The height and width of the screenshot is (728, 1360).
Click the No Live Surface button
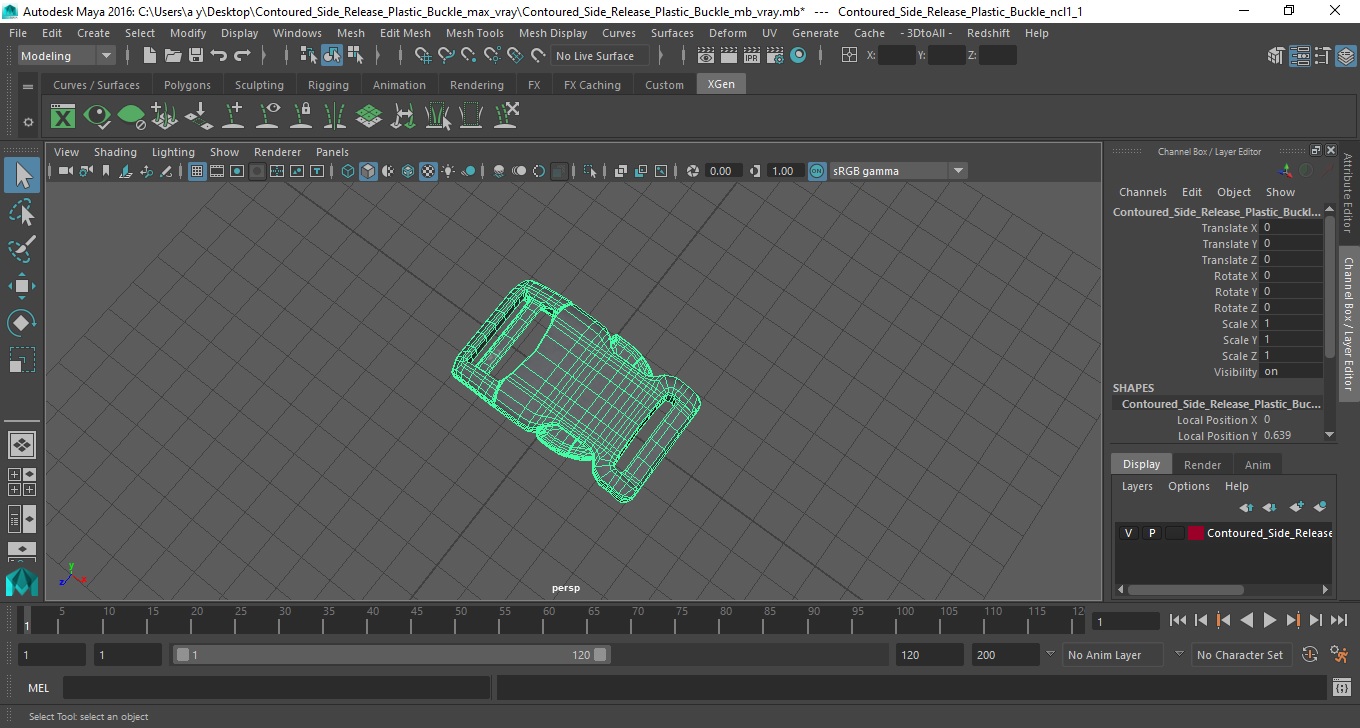pyautogui.click(x=595, y=56)
